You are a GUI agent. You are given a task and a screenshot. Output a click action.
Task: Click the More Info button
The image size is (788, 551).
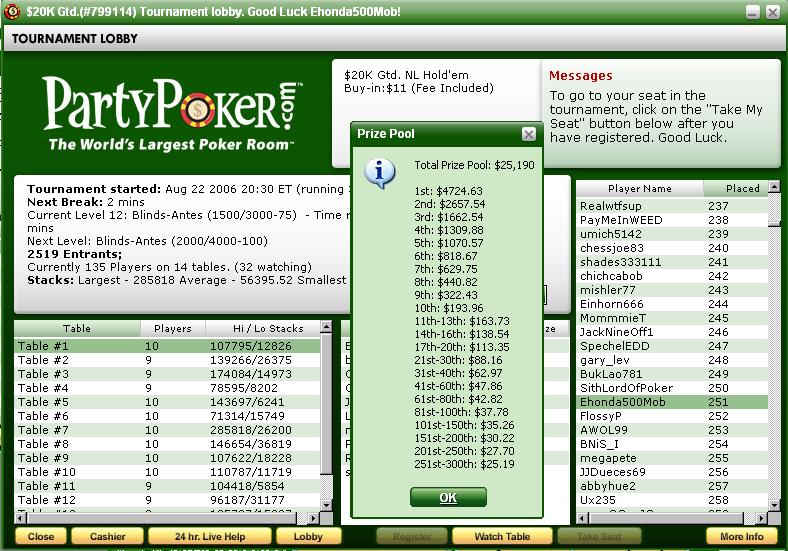point(741,536)
